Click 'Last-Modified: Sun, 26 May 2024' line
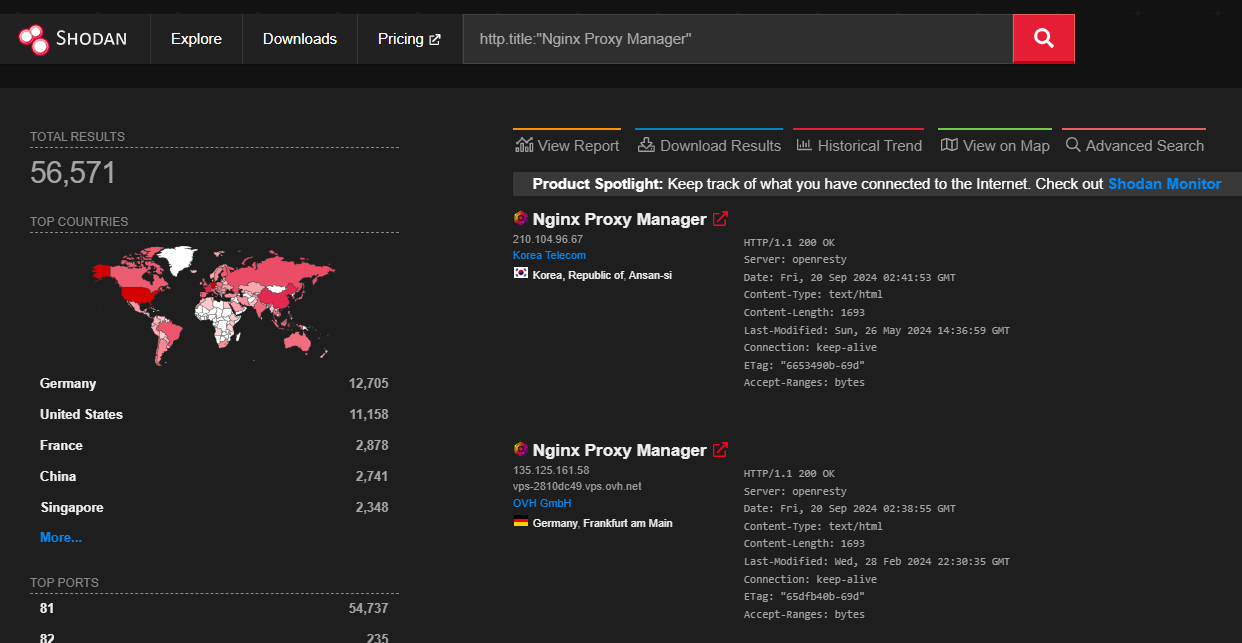 [x=877, y=330]
